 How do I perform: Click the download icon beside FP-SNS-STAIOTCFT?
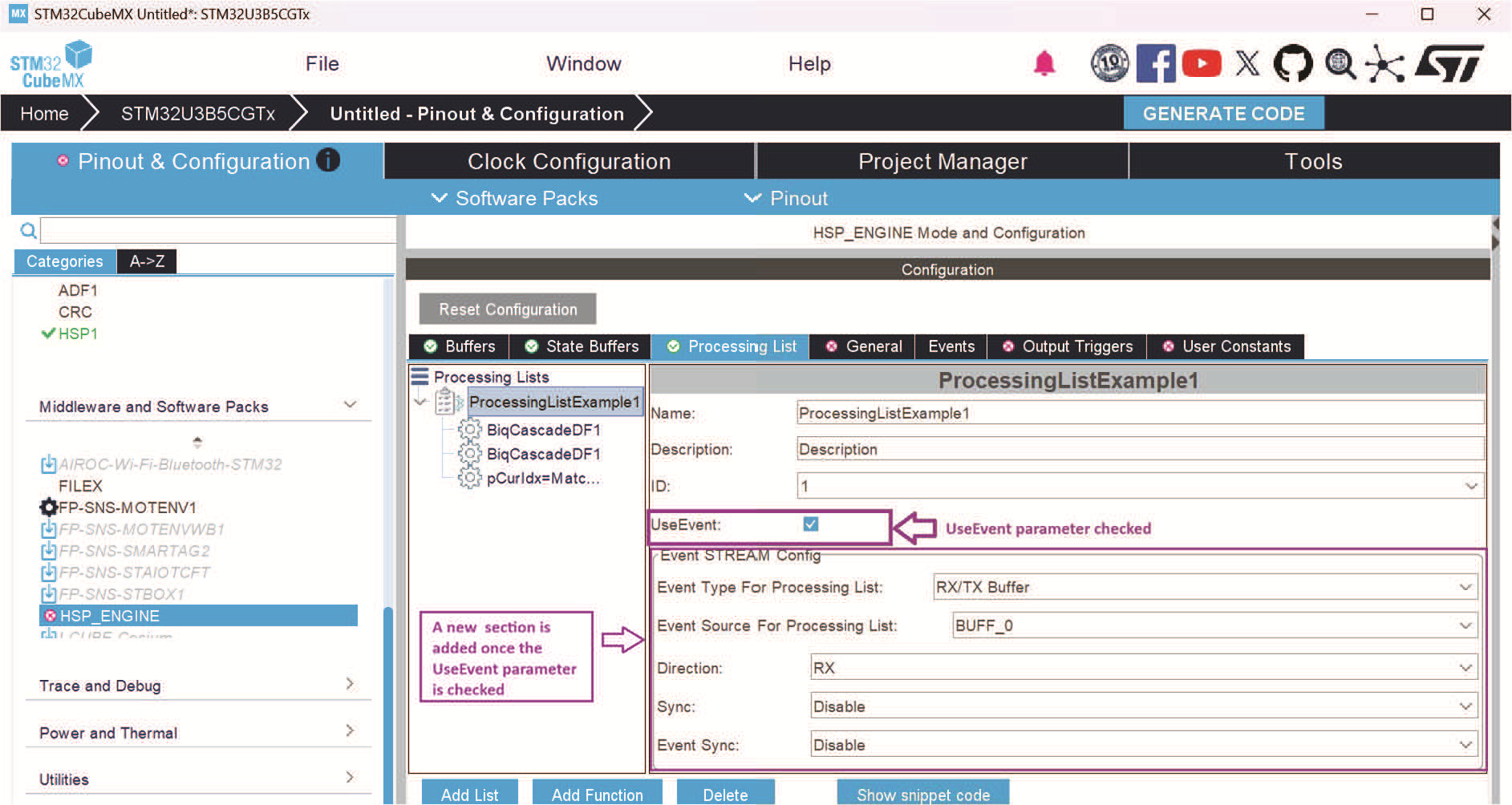point(48,572)
